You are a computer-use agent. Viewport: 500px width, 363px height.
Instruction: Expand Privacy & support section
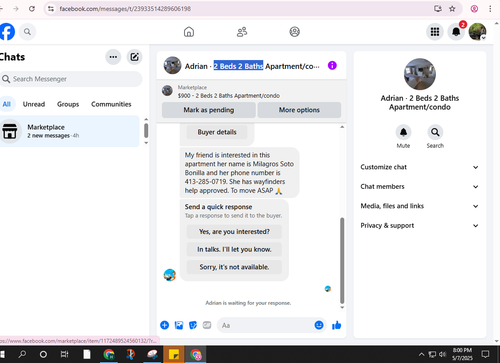tap(419, 225)
